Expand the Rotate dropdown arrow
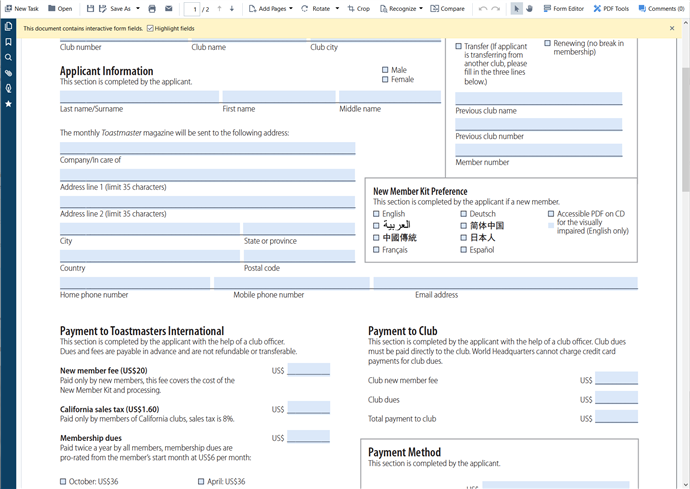This screenshot has width=690, height=489. pos(337,8)
